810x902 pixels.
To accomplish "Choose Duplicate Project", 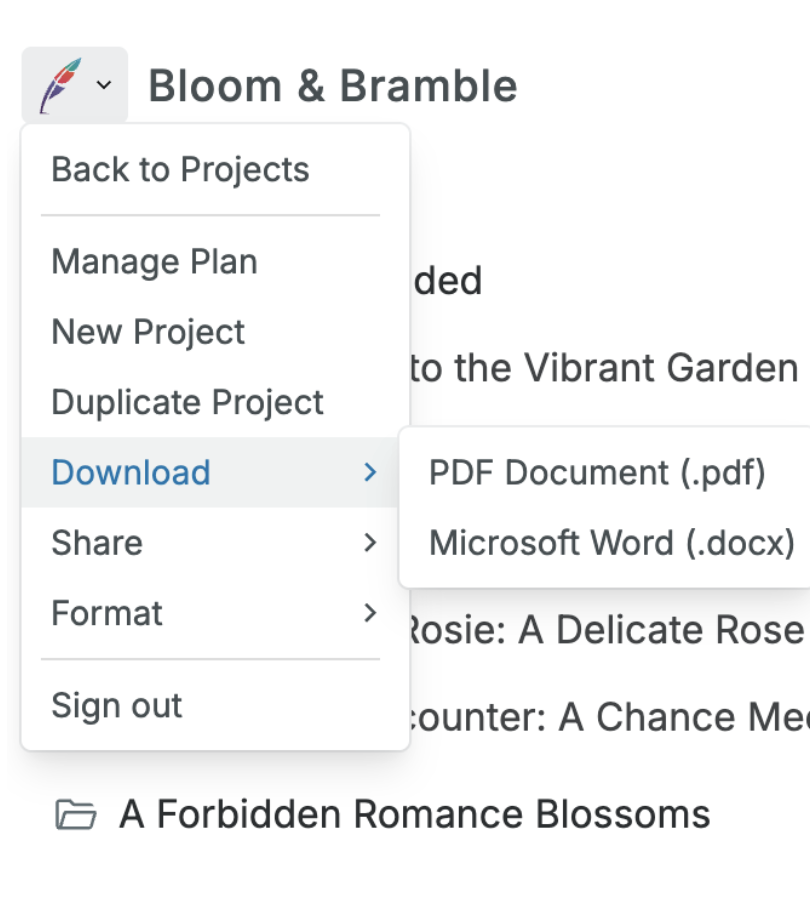I will pos(187,402).
